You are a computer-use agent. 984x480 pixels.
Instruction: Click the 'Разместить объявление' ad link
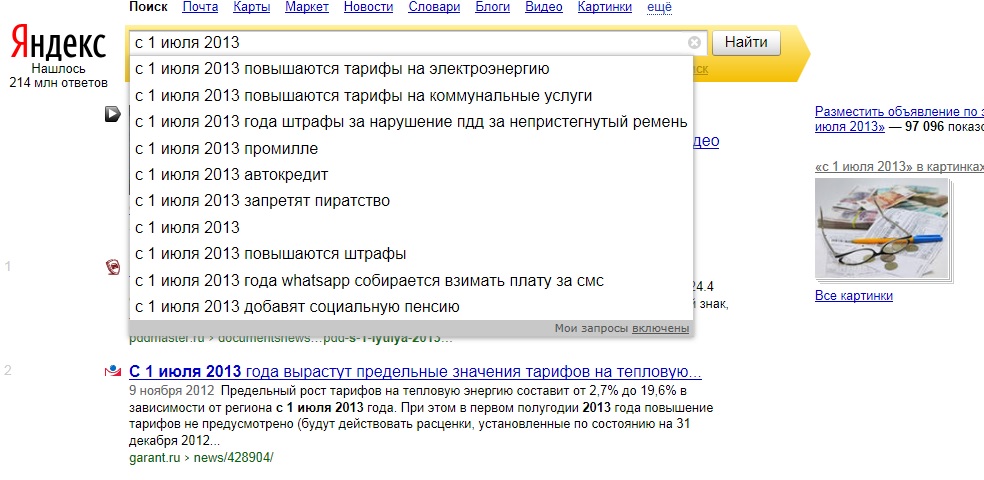coord(898,112)
